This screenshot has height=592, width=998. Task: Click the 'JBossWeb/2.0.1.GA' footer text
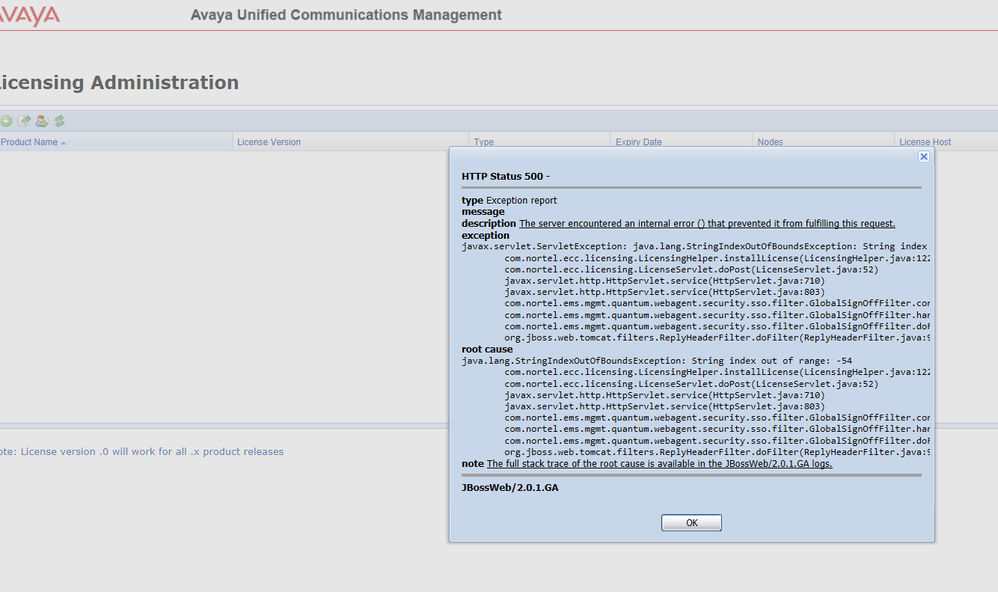tap(510, 488)
